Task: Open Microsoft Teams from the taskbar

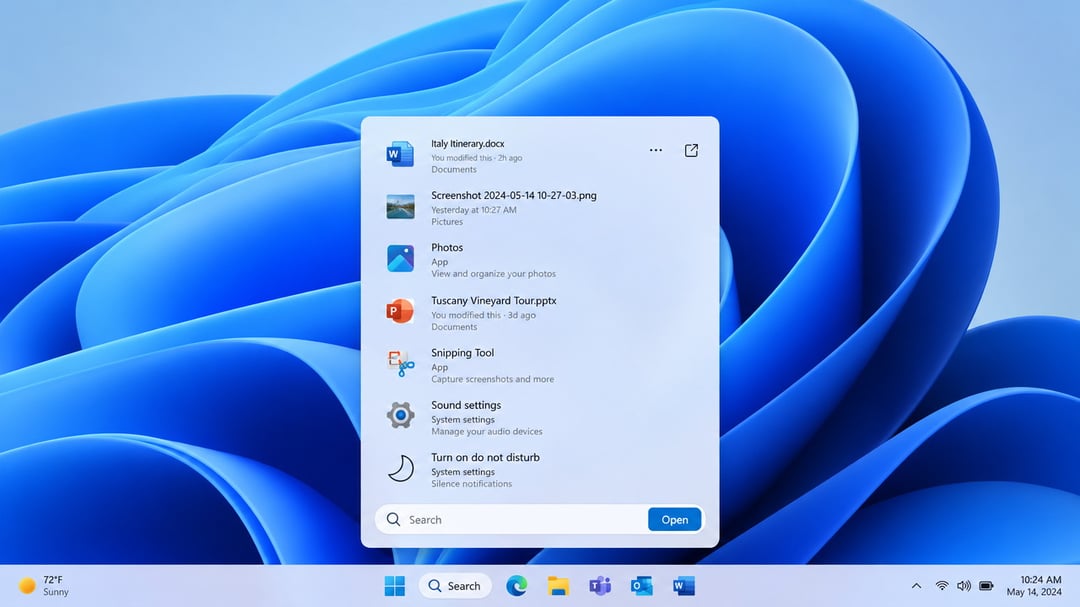Action: 600,586
